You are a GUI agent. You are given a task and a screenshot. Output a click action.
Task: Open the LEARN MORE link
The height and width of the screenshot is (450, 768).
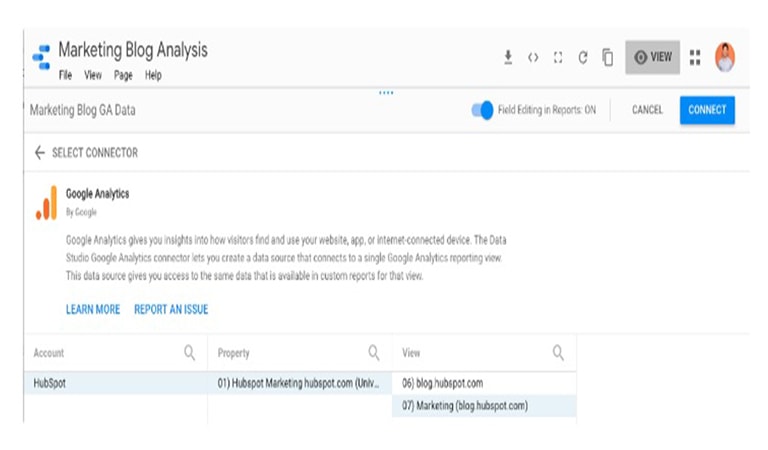coord(93,309)
